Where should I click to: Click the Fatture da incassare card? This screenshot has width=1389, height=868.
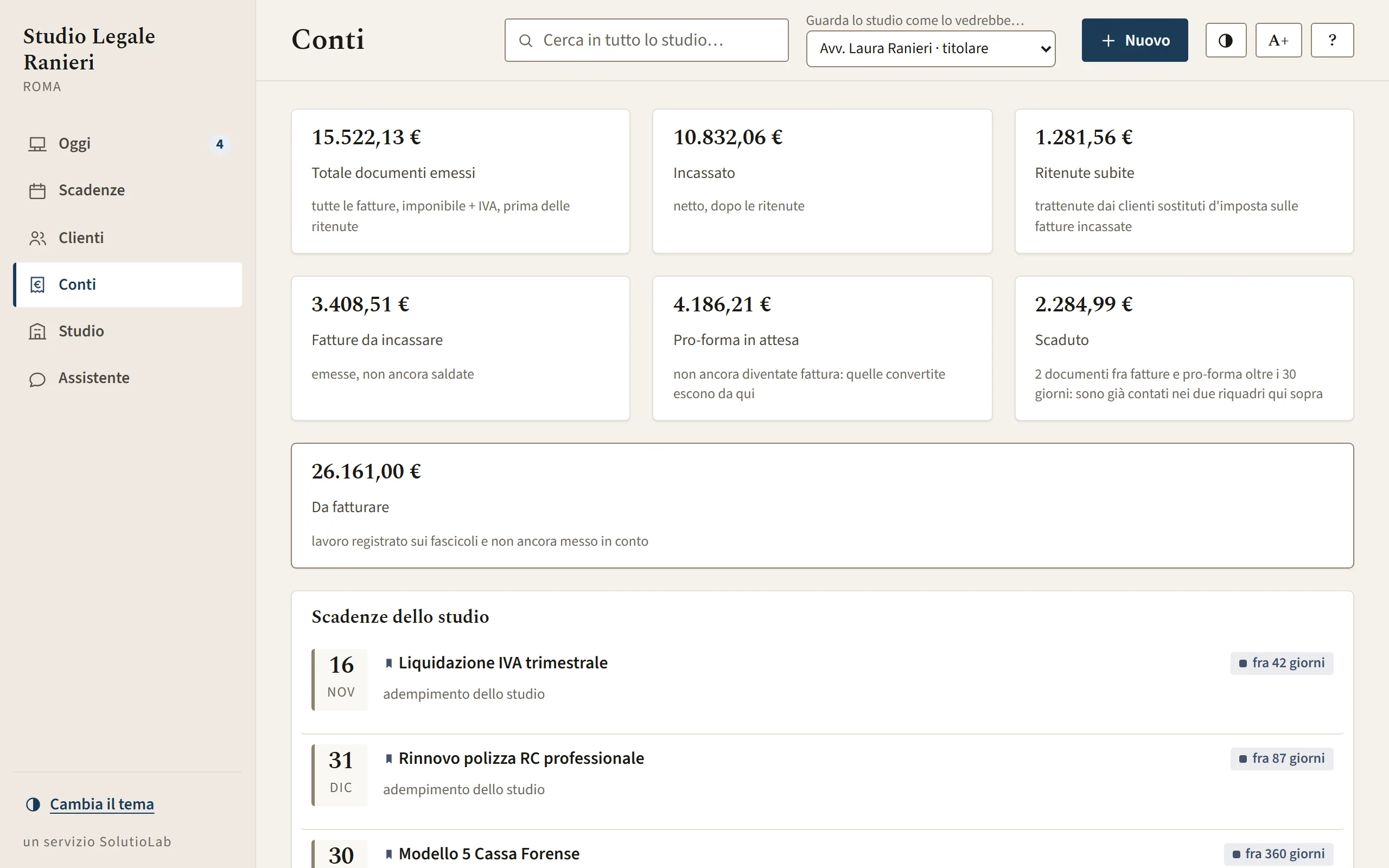pyautogui.click(x=460, y=348)
